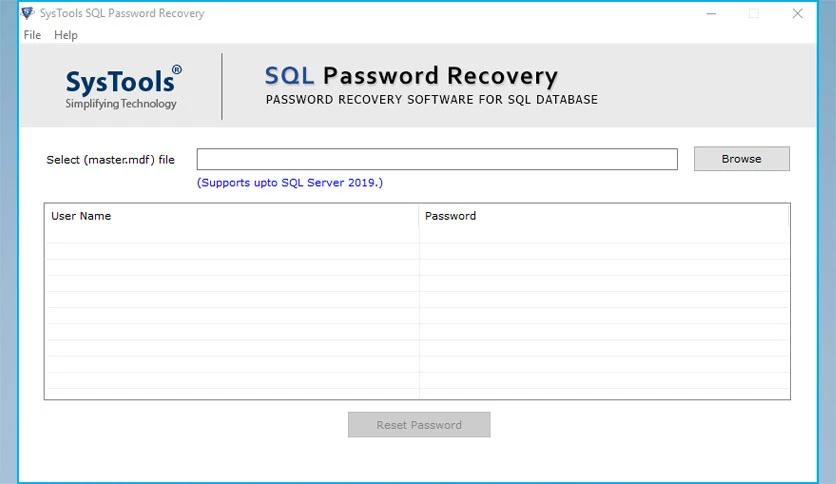Screen dimensions: 836x484
Task: Click the 'Supports upto SQL Server 2019' note
Action: (x=290, y=183)
